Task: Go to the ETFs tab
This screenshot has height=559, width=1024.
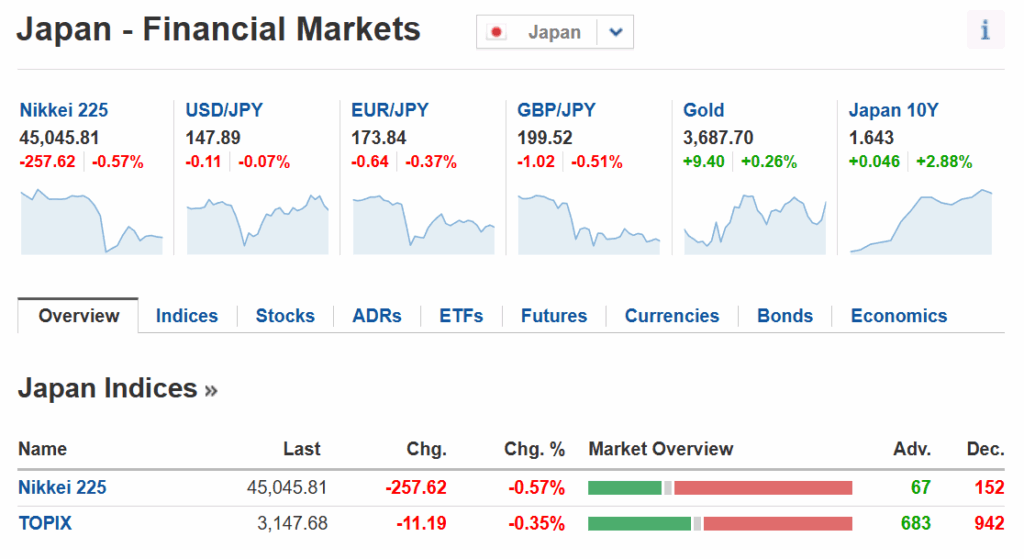Action: (461, 316)
